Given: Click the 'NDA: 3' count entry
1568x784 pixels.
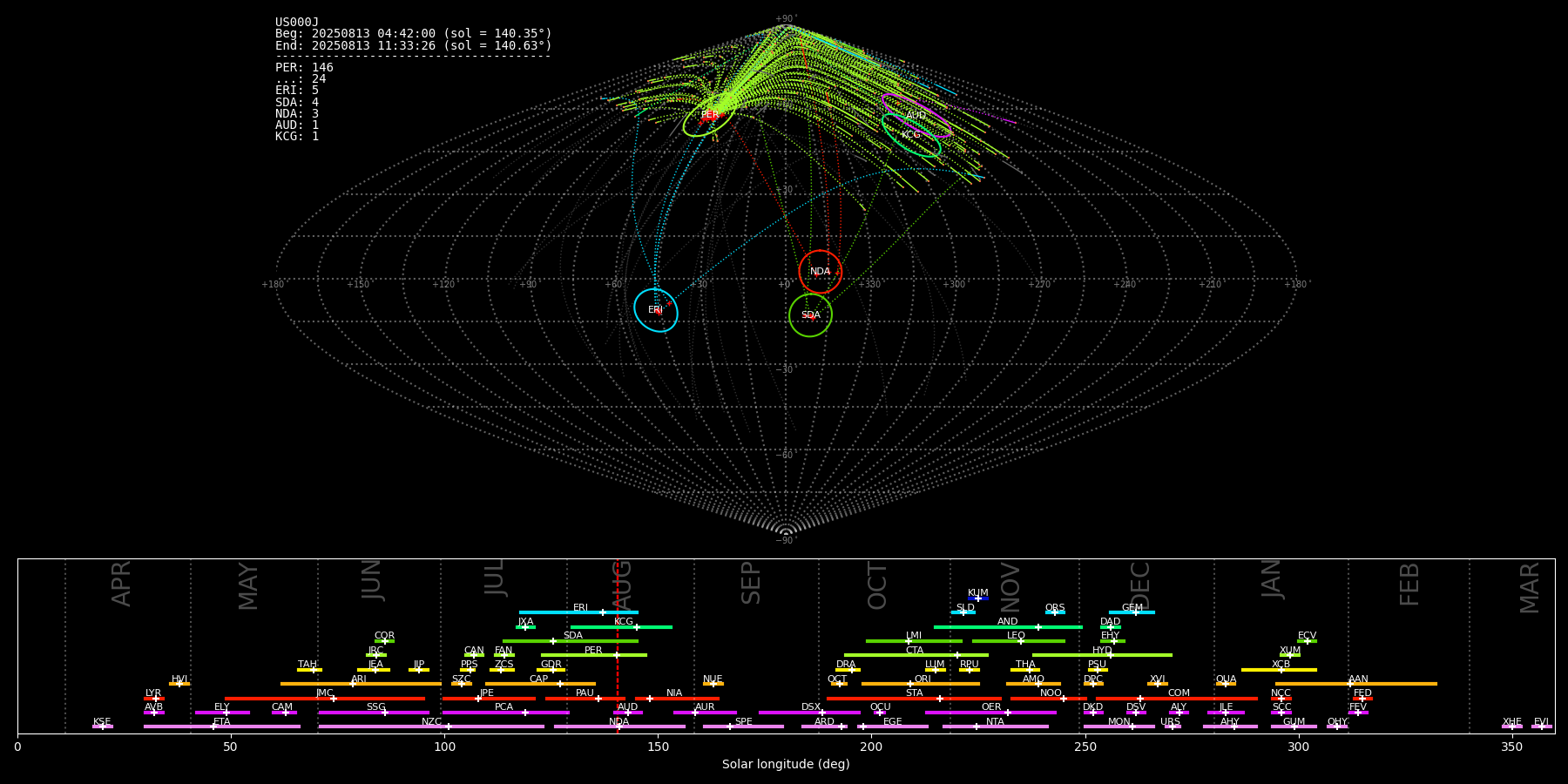Looking at the screenshot, I should click(297, 113).
